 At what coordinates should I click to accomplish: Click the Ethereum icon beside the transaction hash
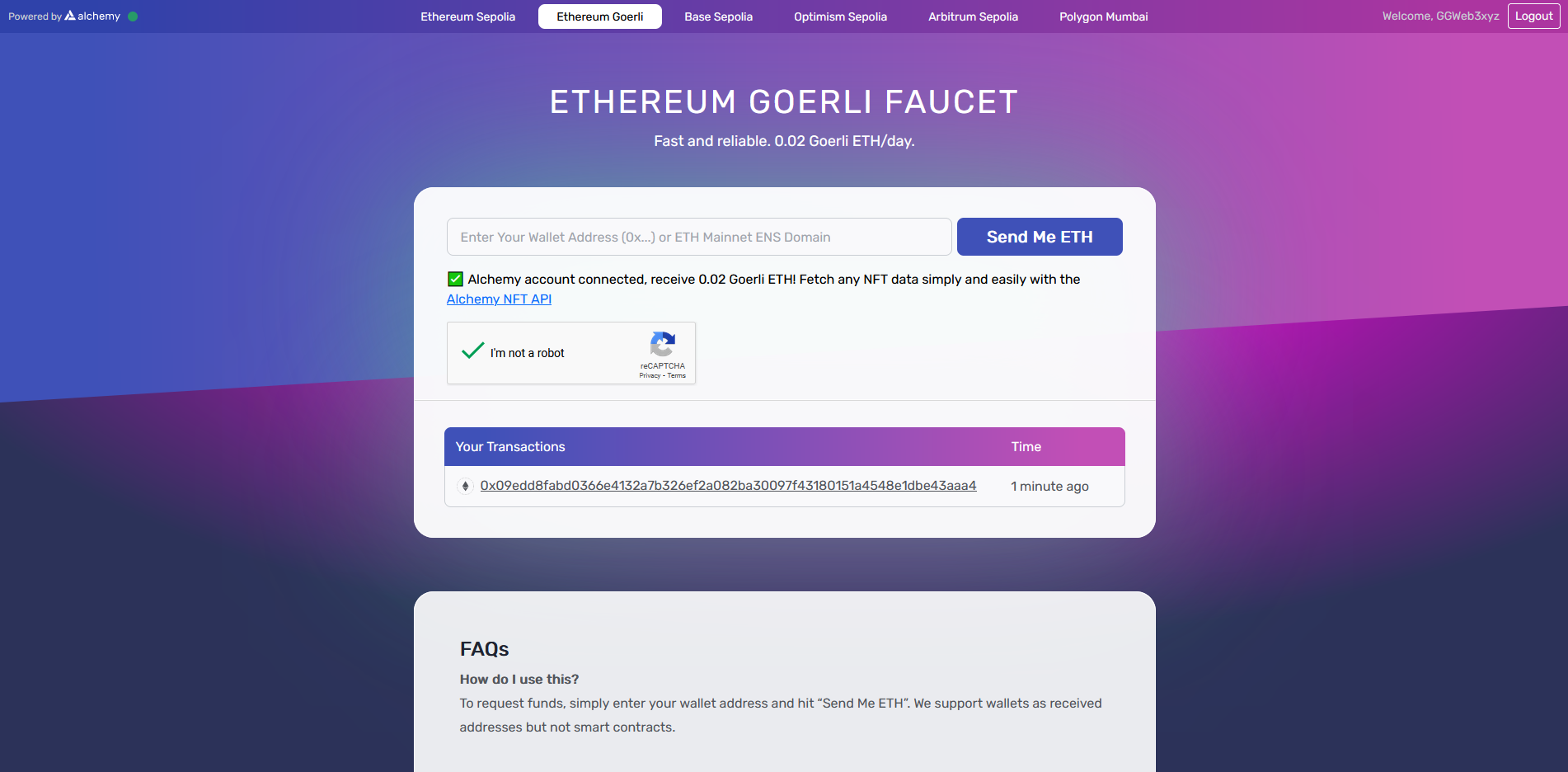tap(465, 486)
